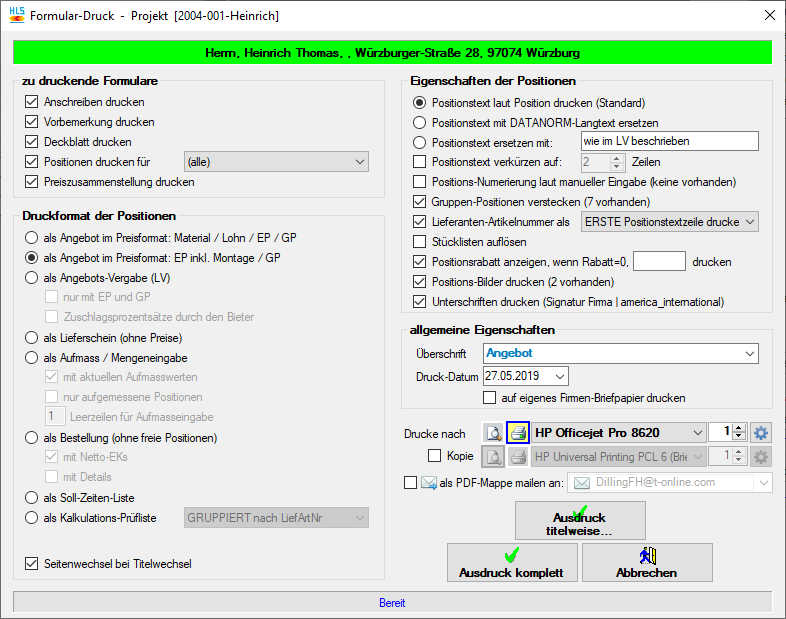786x619 pixels.
Task: Click the mail envelope icon for PDF-Mappe
Action: (428, 483)
